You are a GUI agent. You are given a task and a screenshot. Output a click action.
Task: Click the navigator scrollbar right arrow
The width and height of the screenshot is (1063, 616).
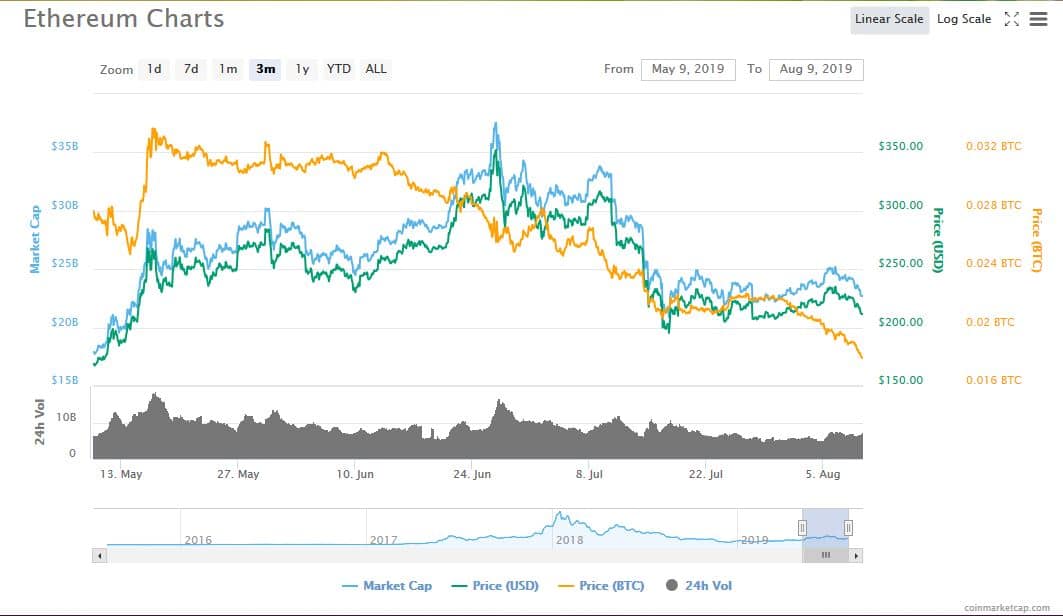pos(857,554)
